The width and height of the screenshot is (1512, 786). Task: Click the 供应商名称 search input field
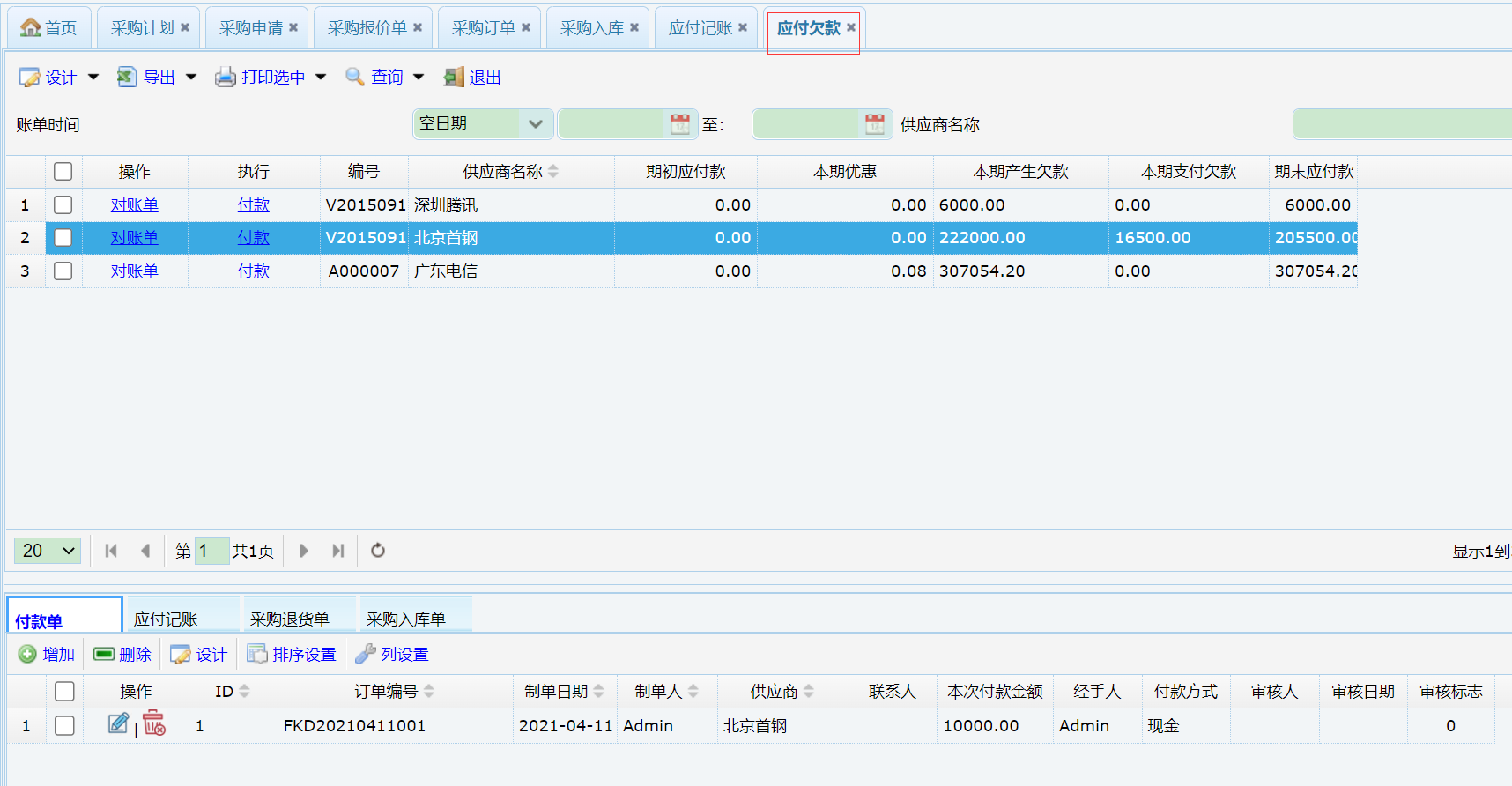[x=1401, y=124]
